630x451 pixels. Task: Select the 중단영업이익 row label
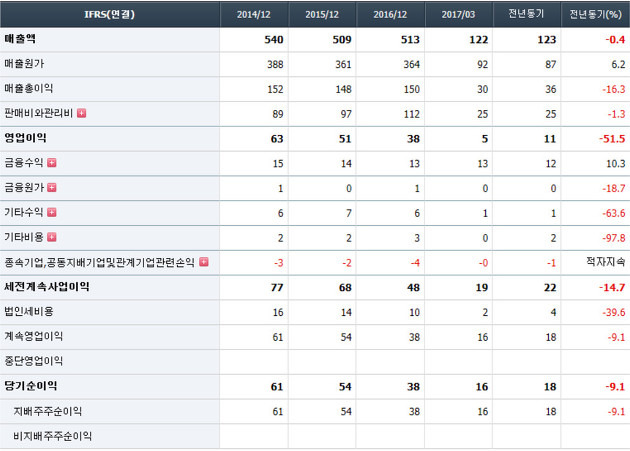coord(33,361)
